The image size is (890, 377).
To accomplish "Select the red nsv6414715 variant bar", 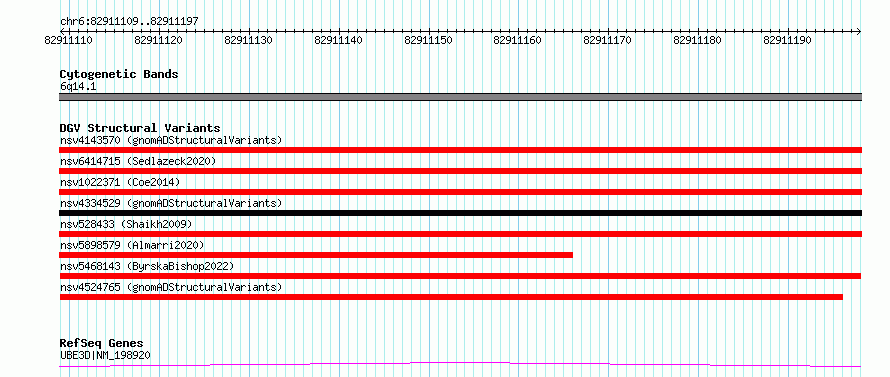I will point(460,171).
